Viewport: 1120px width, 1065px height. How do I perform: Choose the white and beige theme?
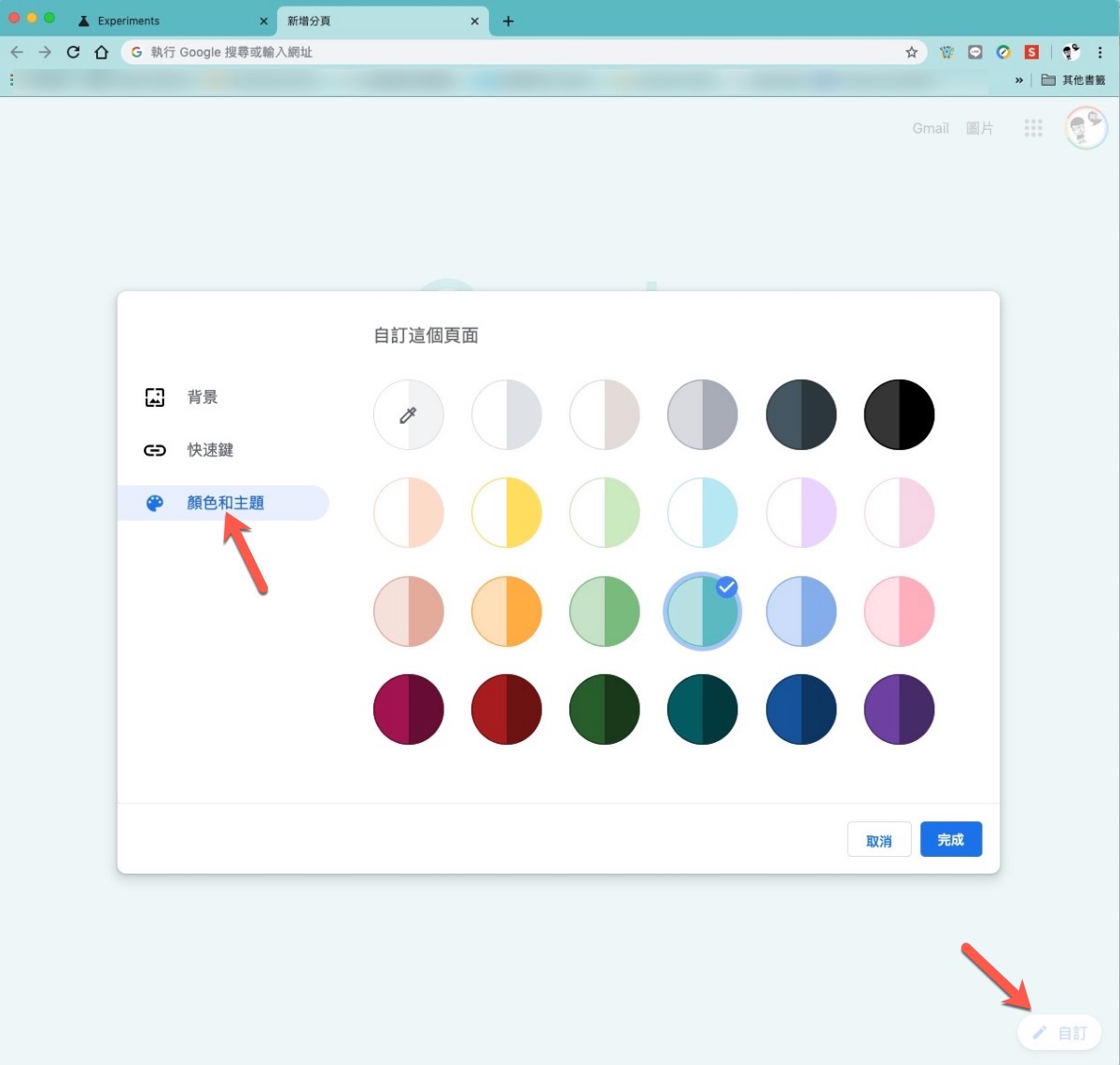(x=605, y=414)
